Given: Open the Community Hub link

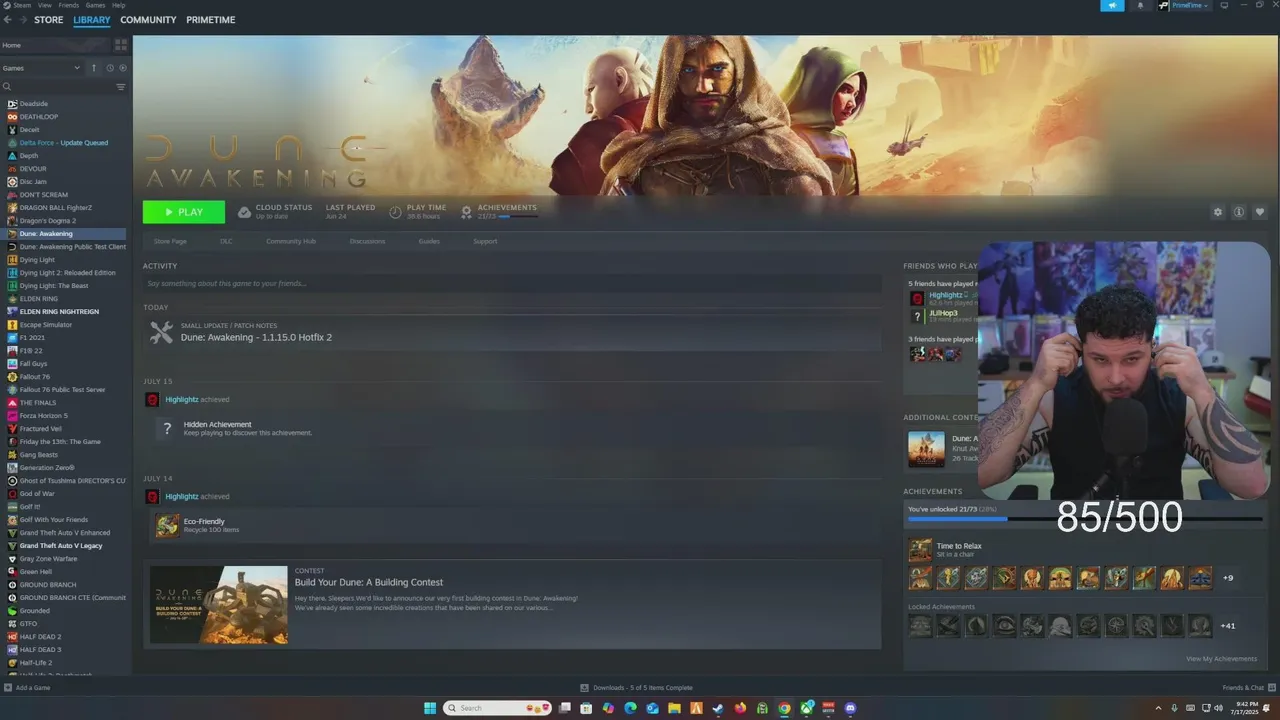Looking at the screenshot, I should pyautogui.click(x=291, y=241).
